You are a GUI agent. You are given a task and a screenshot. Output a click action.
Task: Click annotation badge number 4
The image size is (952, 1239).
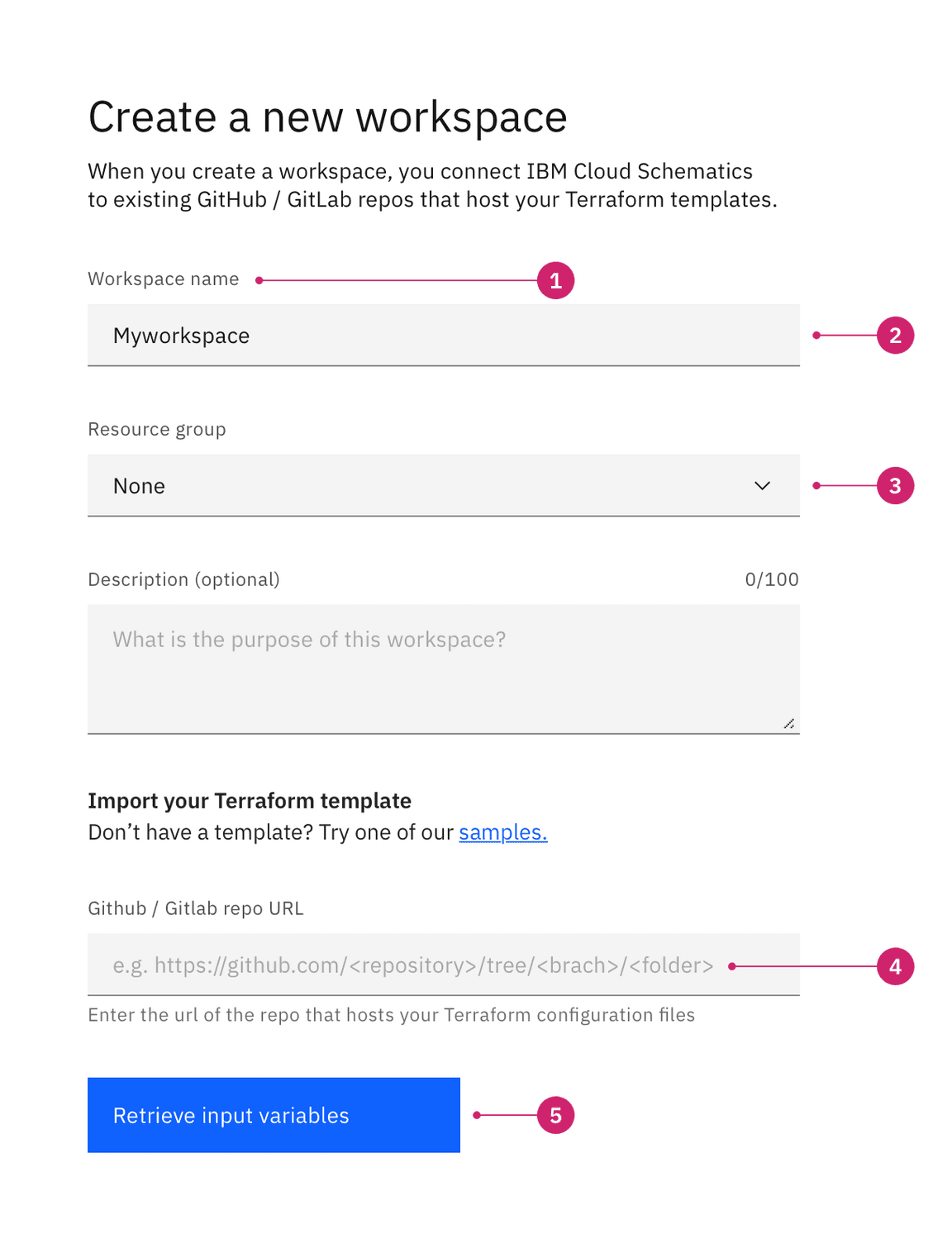click(x=895, y=966)
